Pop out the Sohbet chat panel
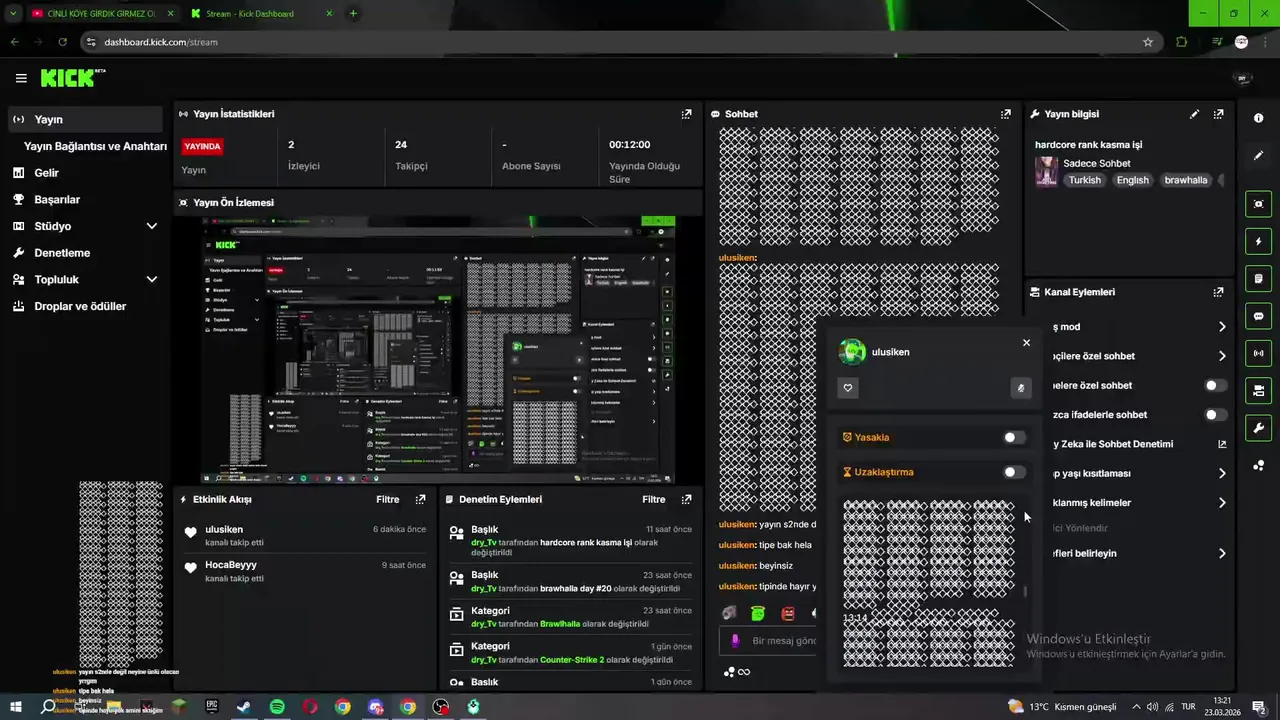 click(x=1005, y=114)
